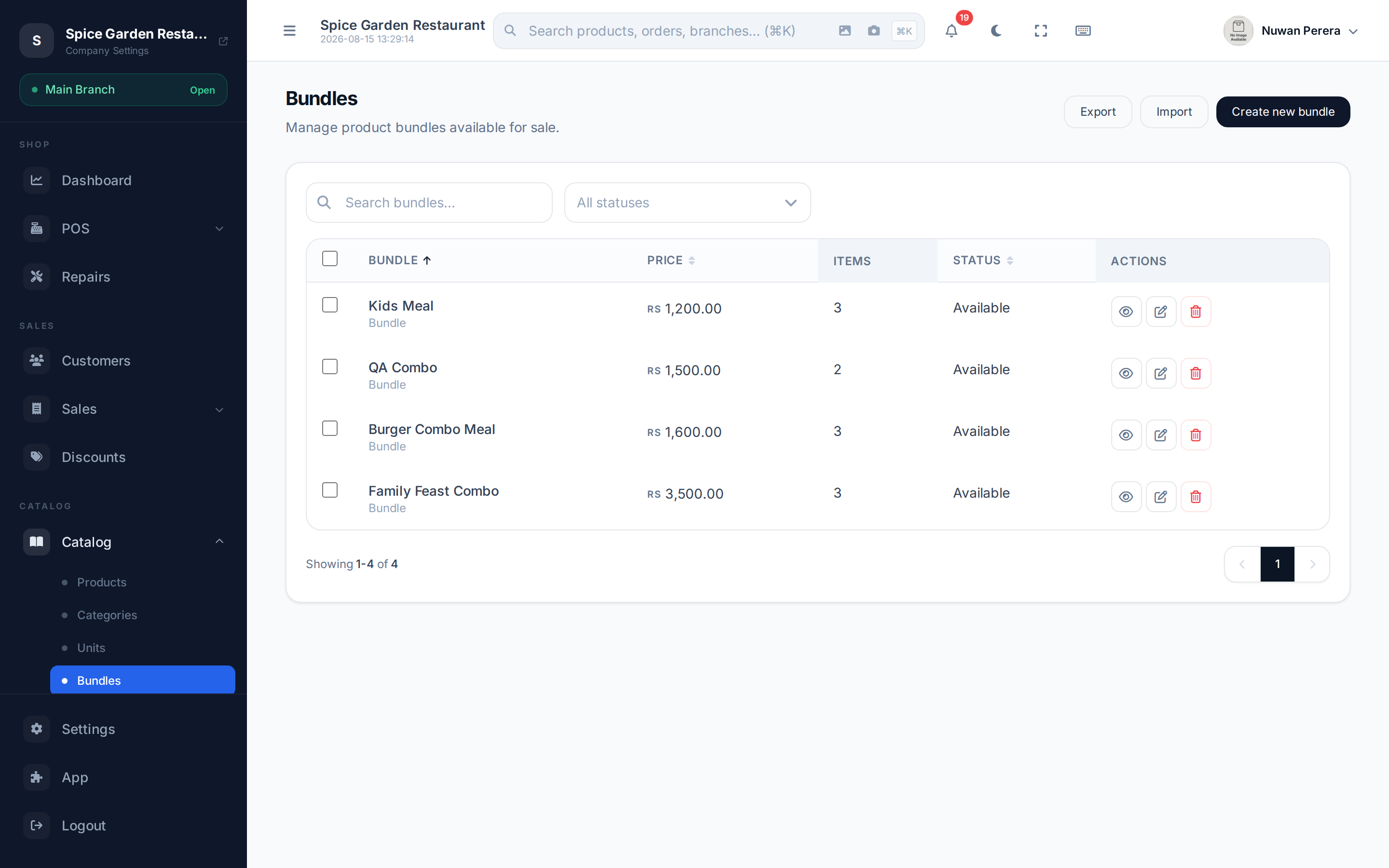
Task: Enter fullscreen mode icon
Action: (1041, 30)
